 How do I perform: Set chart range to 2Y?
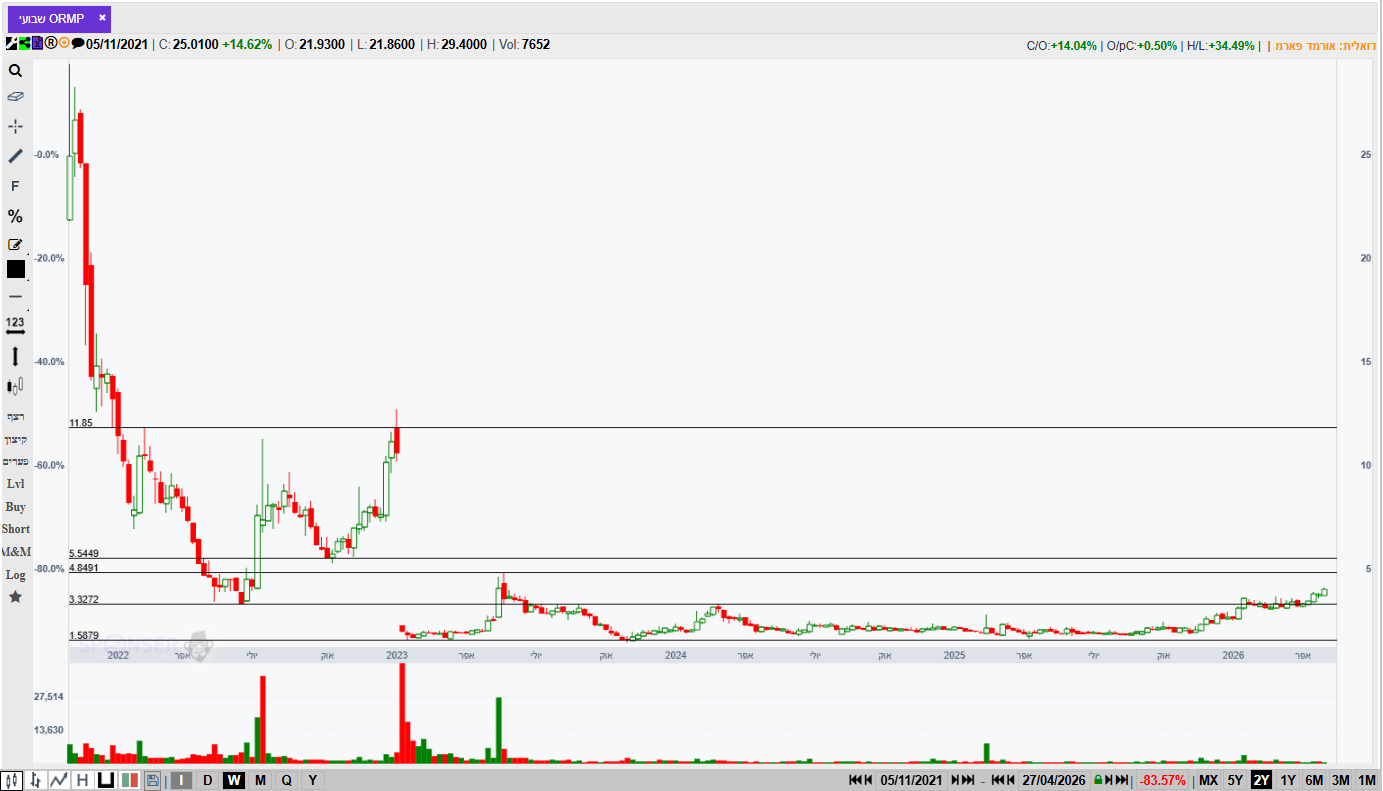(1262, 780)
